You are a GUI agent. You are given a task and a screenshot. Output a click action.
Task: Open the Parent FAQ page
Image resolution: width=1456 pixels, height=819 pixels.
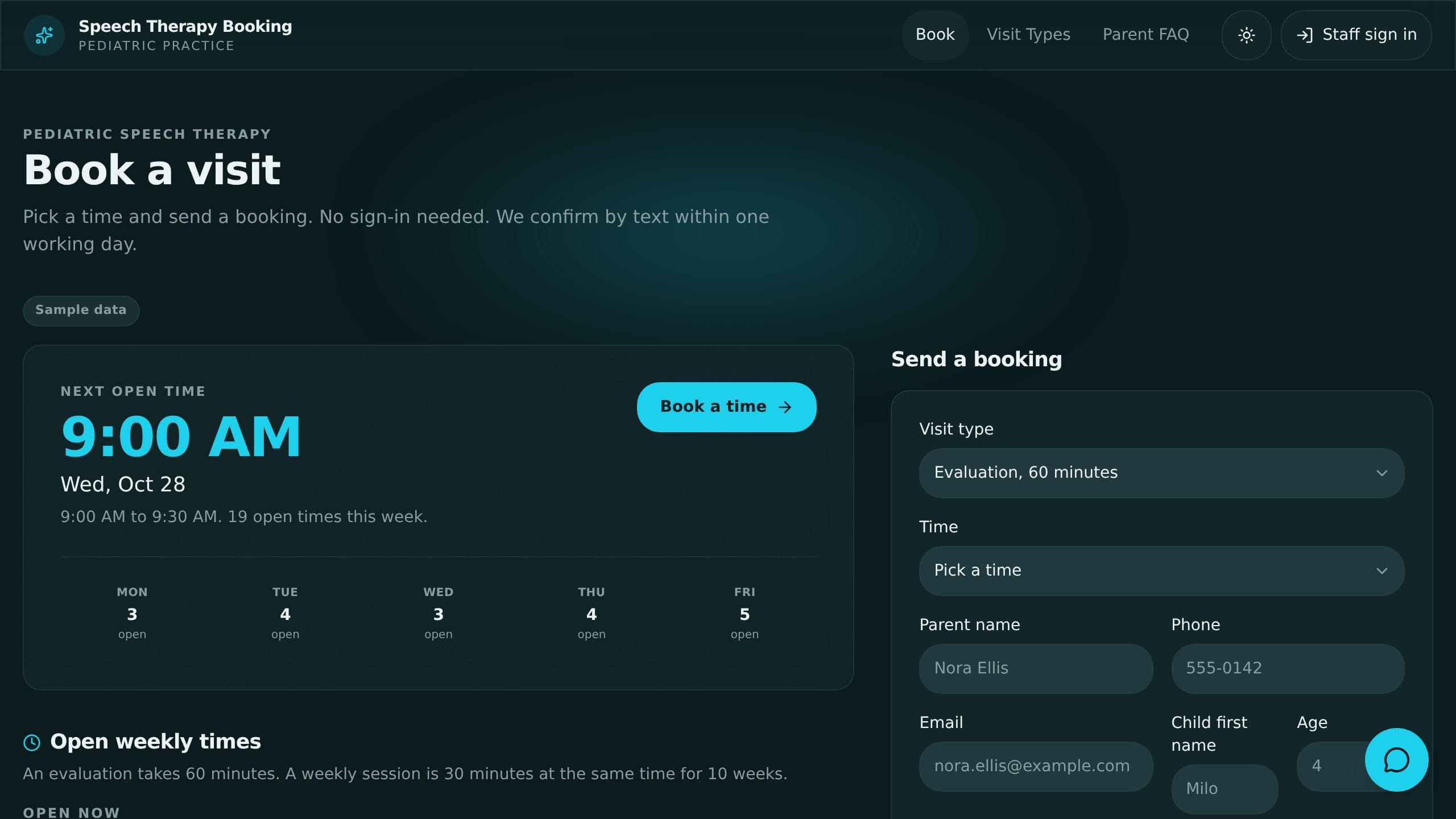coord(1145,35)
